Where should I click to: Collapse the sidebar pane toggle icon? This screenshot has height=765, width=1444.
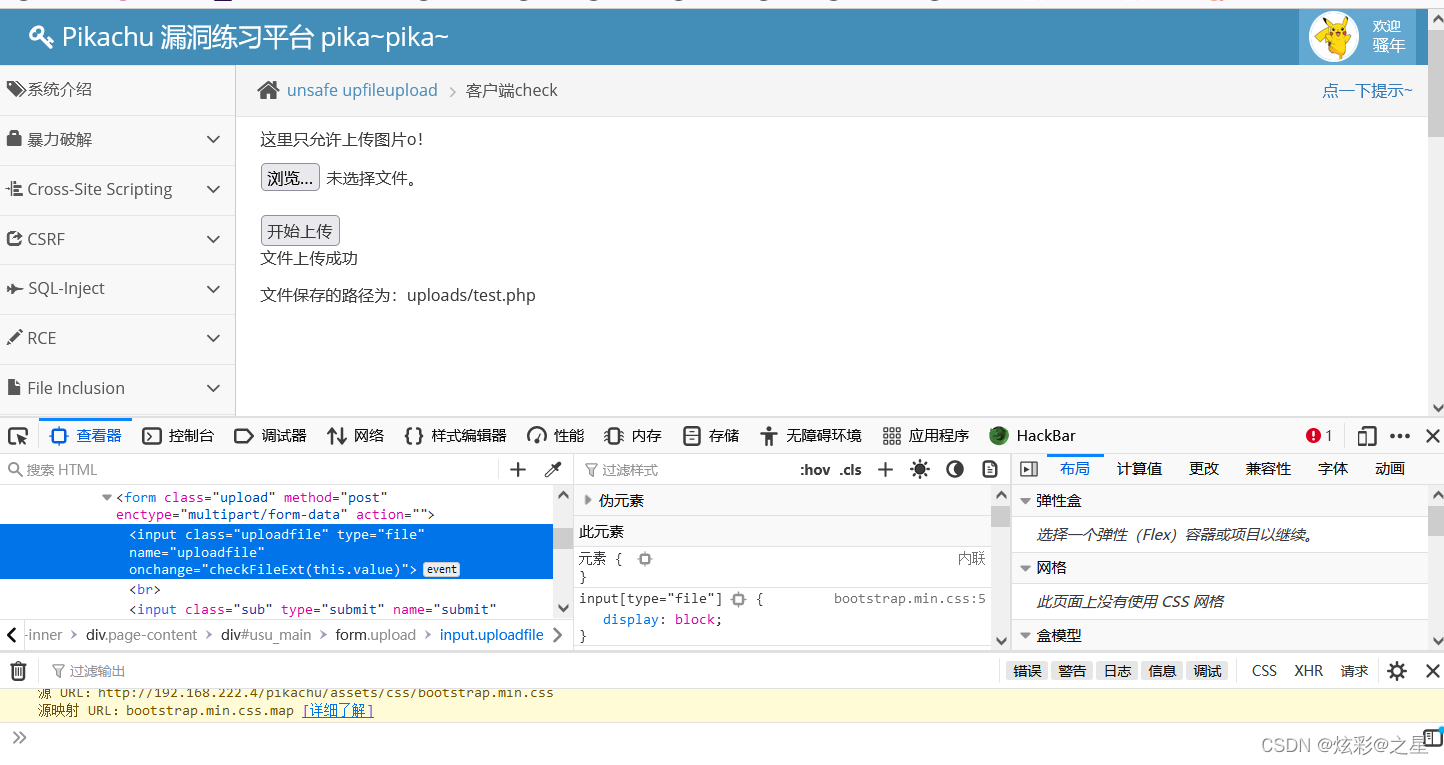tap(1029, 470)
